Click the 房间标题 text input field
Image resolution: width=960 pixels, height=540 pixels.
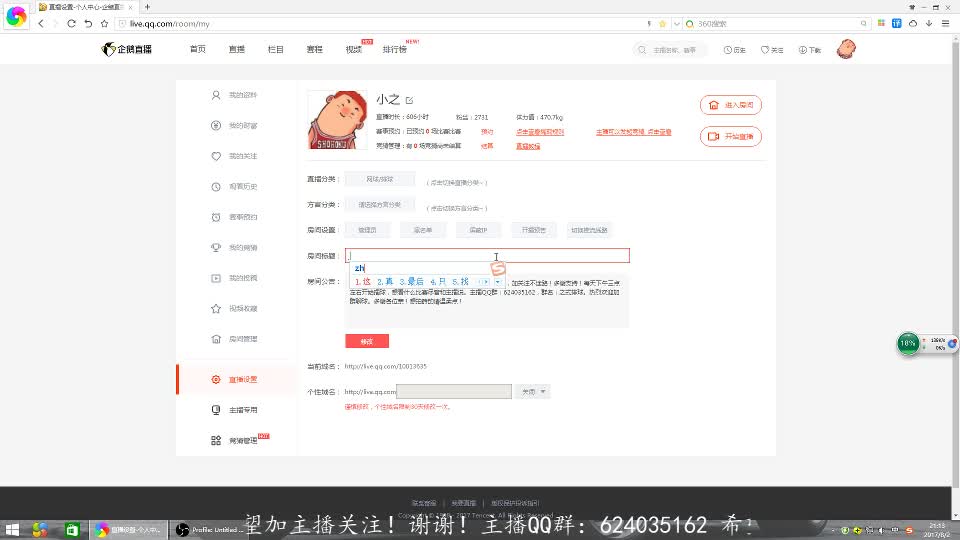point(487,256)
